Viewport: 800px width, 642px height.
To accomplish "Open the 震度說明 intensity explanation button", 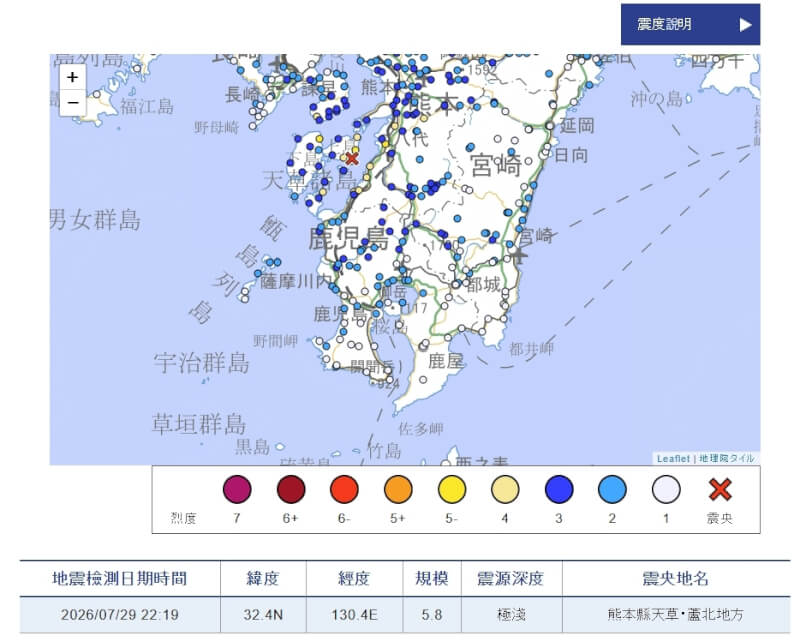I will click(x=690, y=24).
